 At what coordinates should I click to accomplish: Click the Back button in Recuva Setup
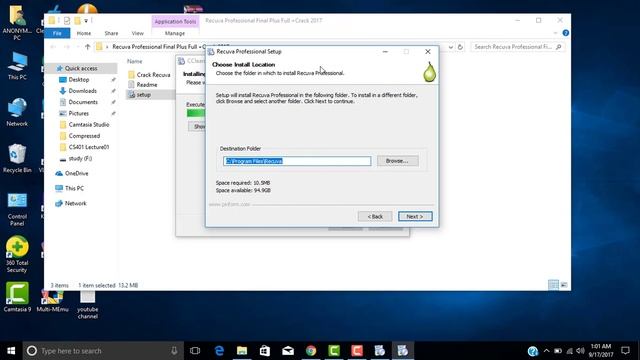(x=375, y=216)
